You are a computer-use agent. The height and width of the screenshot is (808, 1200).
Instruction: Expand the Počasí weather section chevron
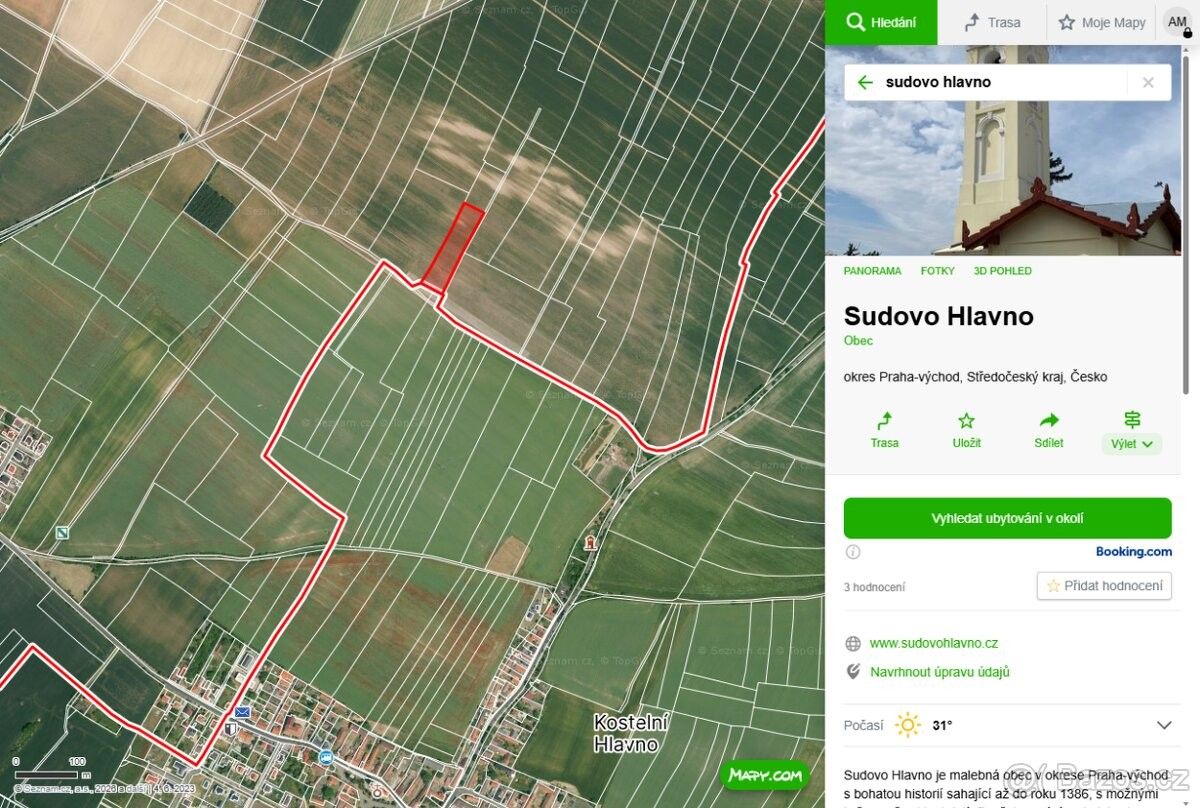1164,725
